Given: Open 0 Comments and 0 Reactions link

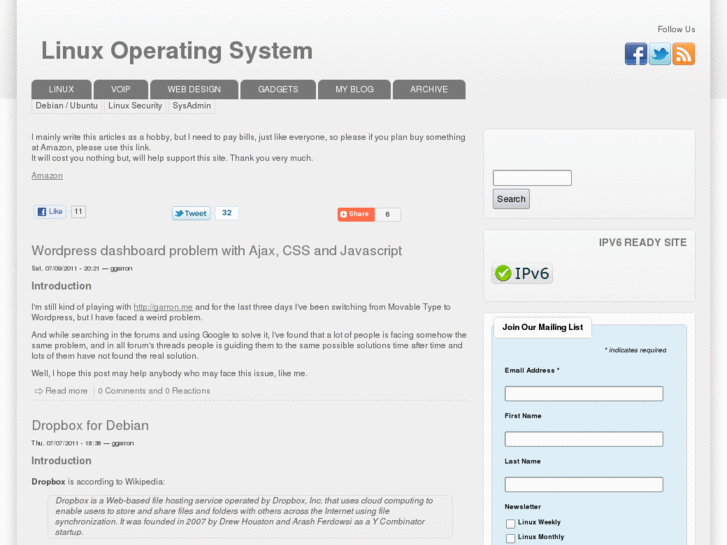Looking at the screenshot, I should (x=154, y=391).
